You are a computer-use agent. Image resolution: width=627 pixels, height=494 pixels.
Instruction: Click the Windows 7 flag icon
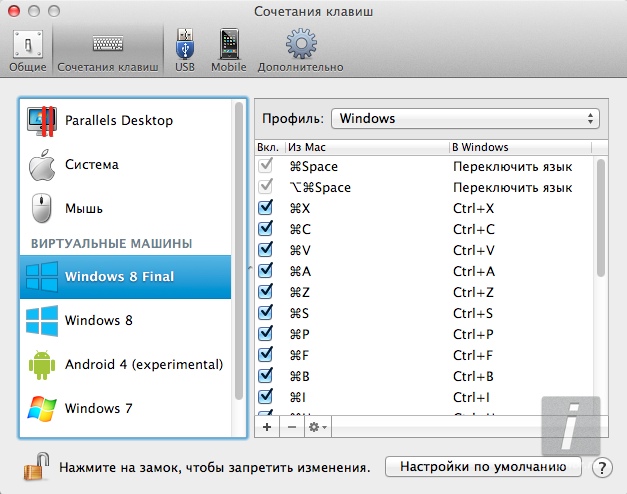pyautogui.click(x=42, y=409)
